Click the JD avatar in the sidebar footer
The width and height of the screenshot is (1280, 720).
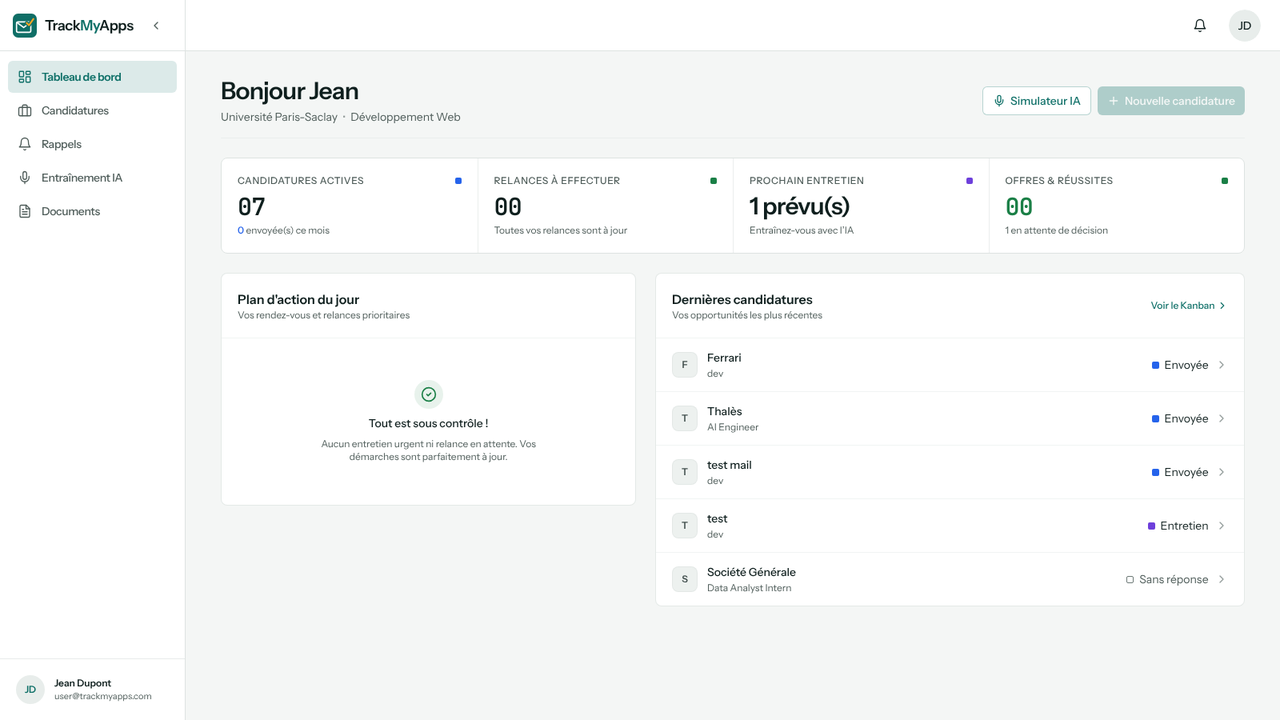coord(30,690)
